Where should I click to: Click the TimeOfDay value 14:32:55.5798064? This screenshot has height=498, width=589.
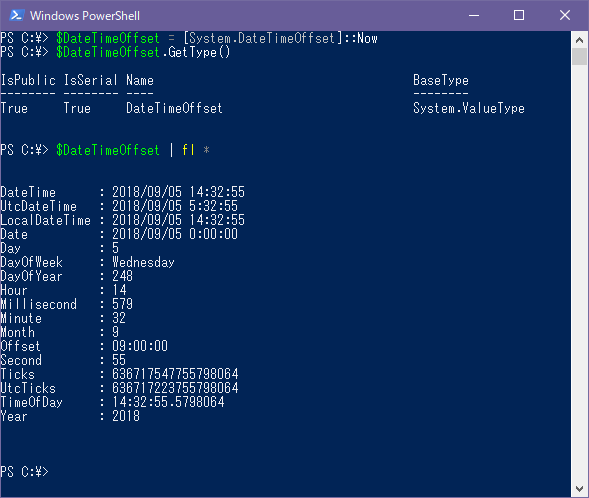168,402
